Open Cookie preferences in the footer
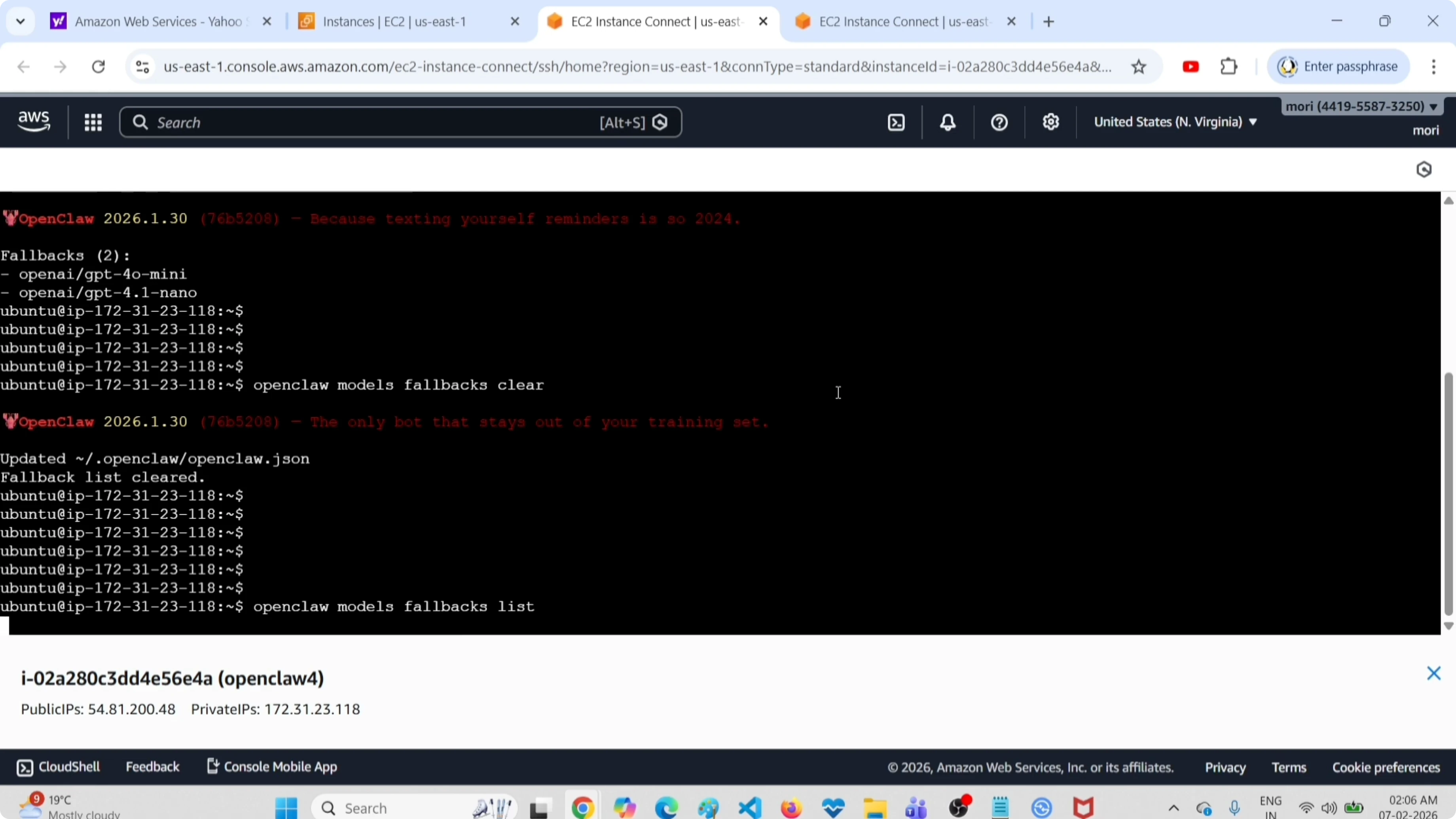This screenshot has width=1456, height=819. pyautogui.click(x=1385, y=766)
